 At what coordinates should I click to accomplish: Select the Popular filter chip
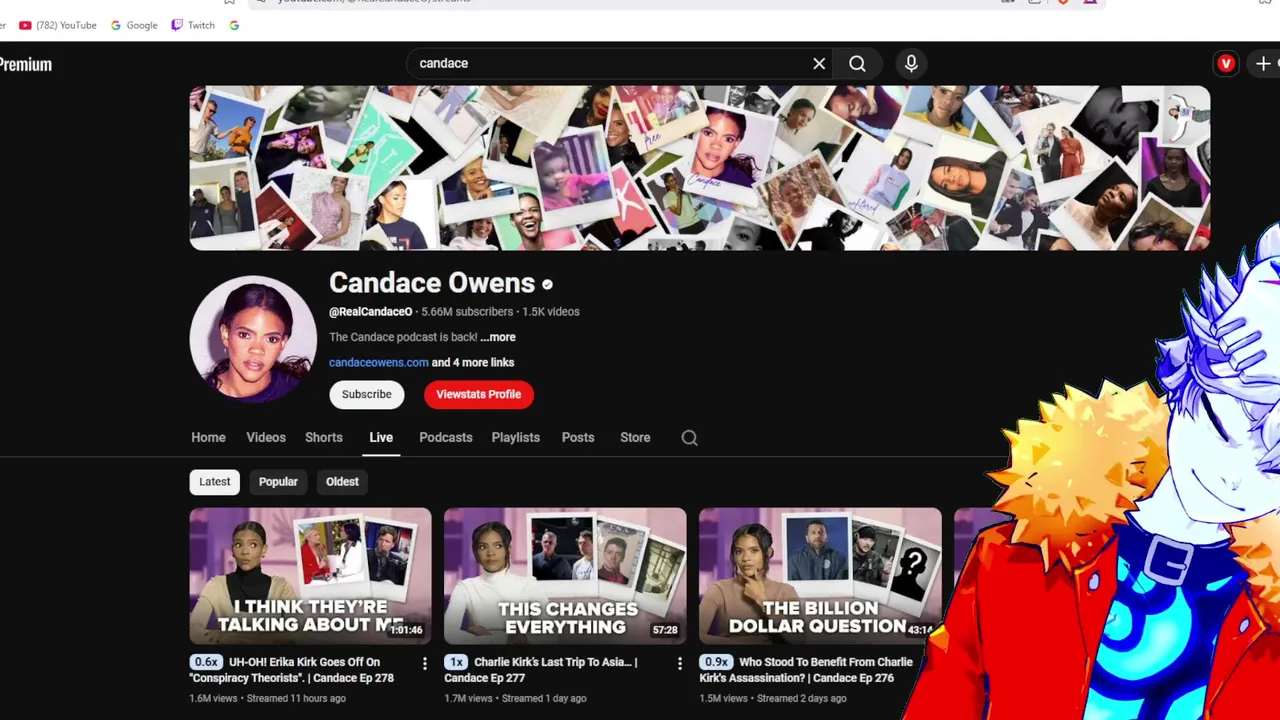278,481
